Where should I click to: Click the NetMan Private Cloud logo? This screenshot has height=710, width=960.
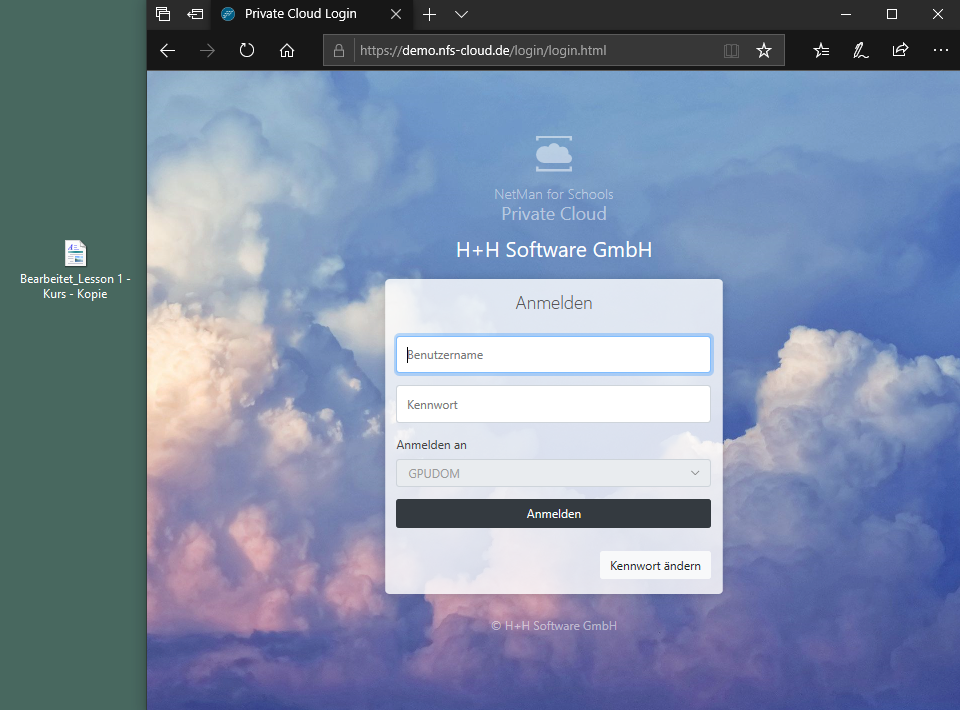click(x=553, y=154)
